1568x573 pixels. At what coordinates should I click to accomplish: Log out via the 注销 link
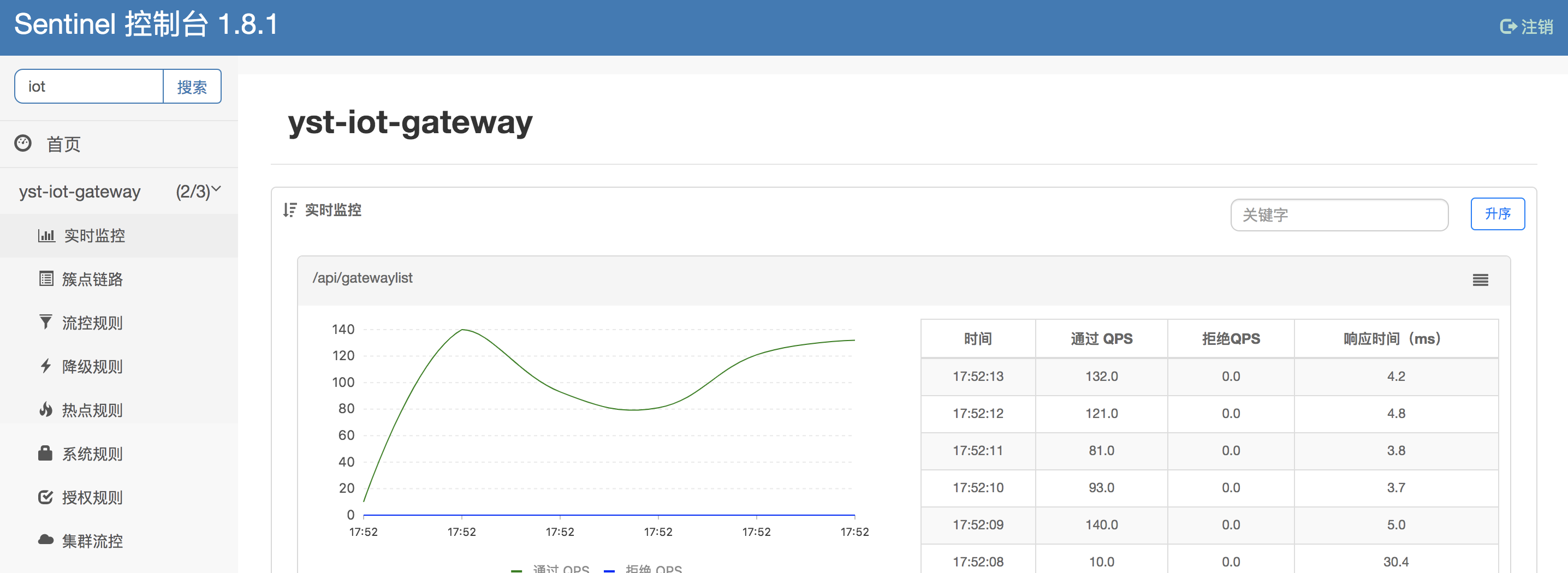[x=1526, y=27]
